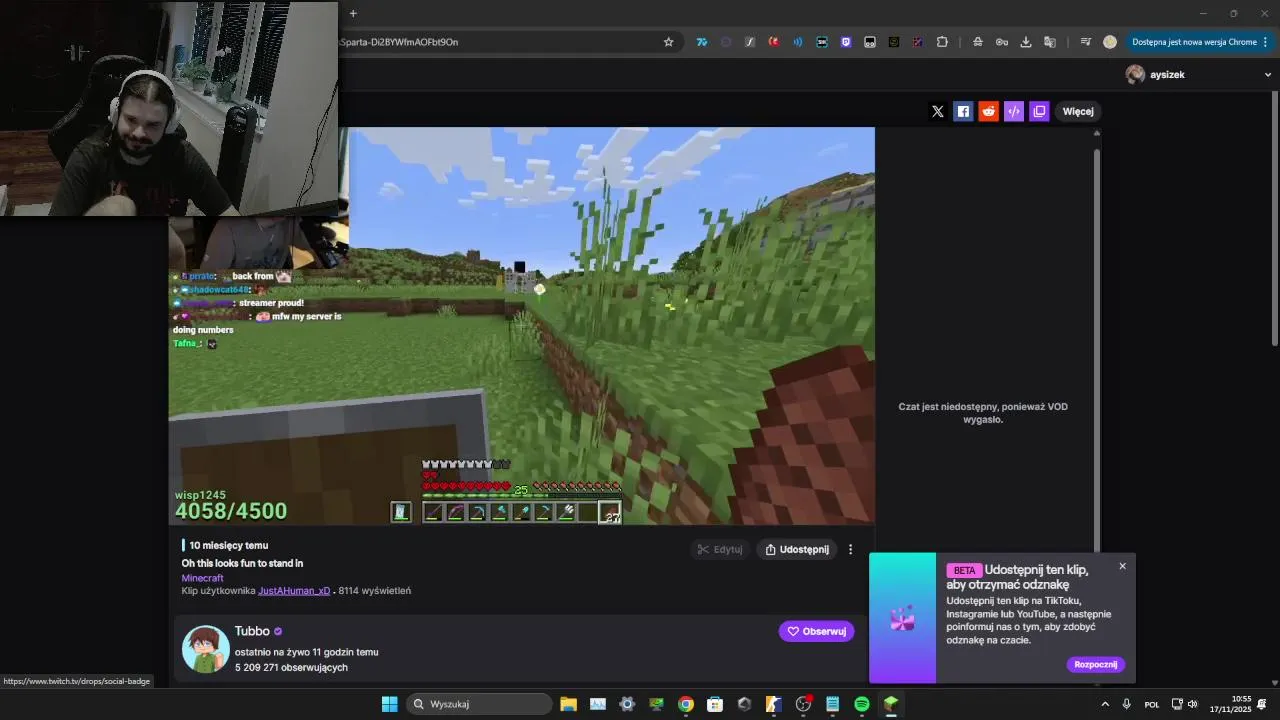The width and height of the screenshot is (1280, 720).
Task: Click the Edytuj clip button
Action: click(x=720, y=549)
